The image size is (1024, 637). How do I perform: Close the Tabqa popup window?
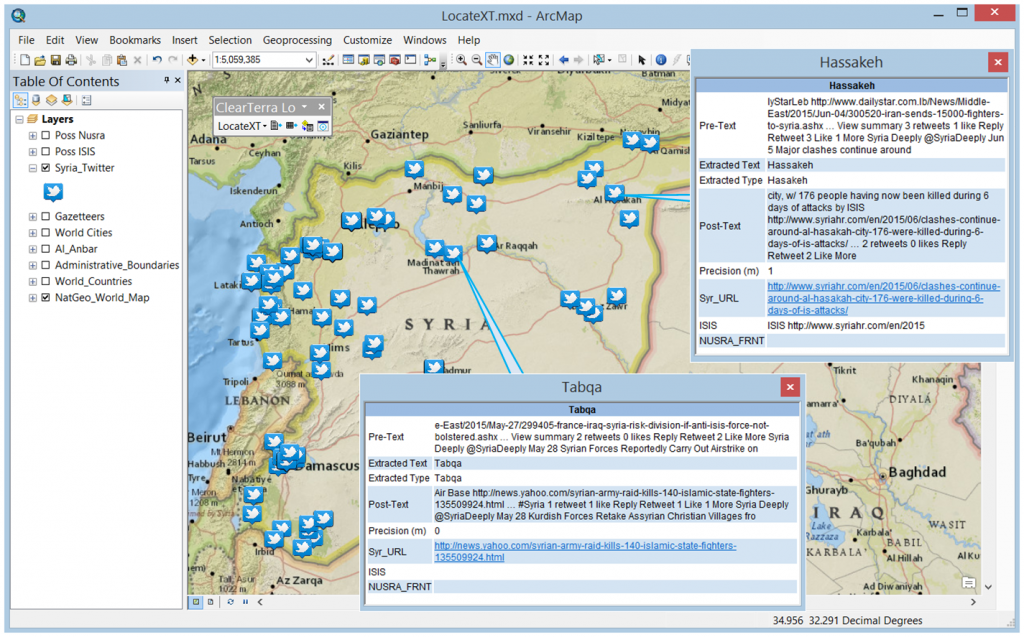point(790,387)
